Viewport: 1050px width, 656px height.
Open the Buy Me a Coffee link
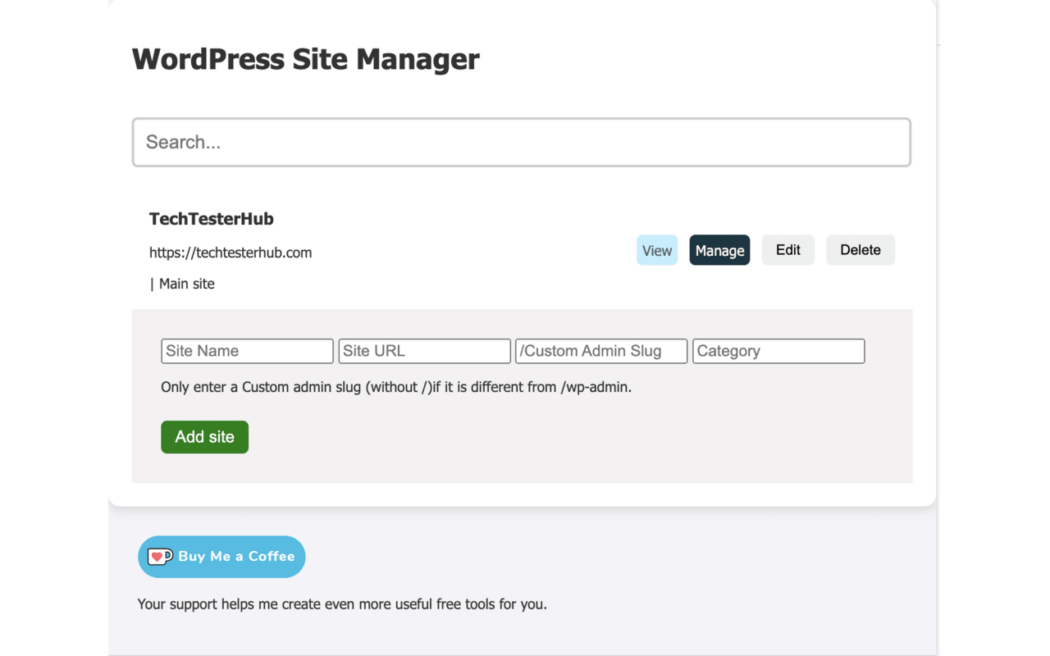222,556
